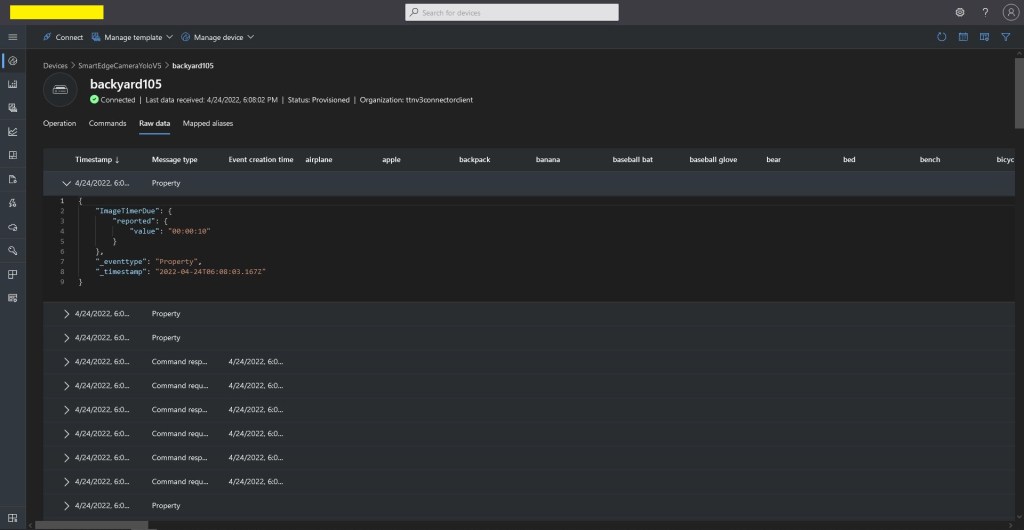Sort by the Timestamp column header

coord(96,160)
